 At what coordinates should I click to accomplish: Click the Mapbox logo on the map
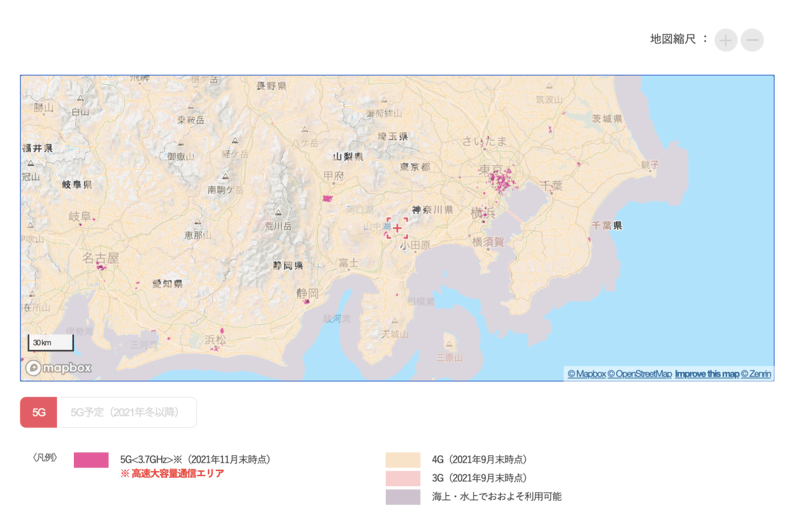pyautogui.click(x=59, y=368)
